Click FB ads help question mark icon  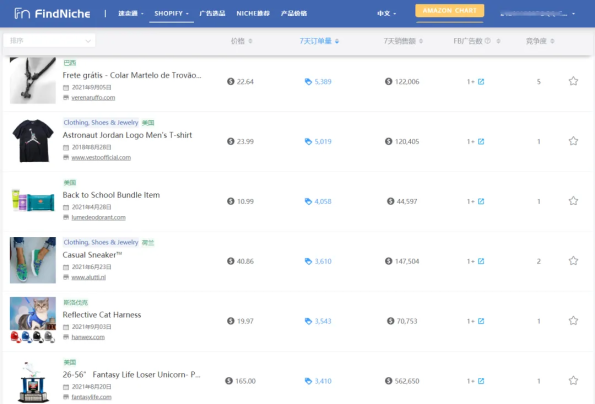488,41
